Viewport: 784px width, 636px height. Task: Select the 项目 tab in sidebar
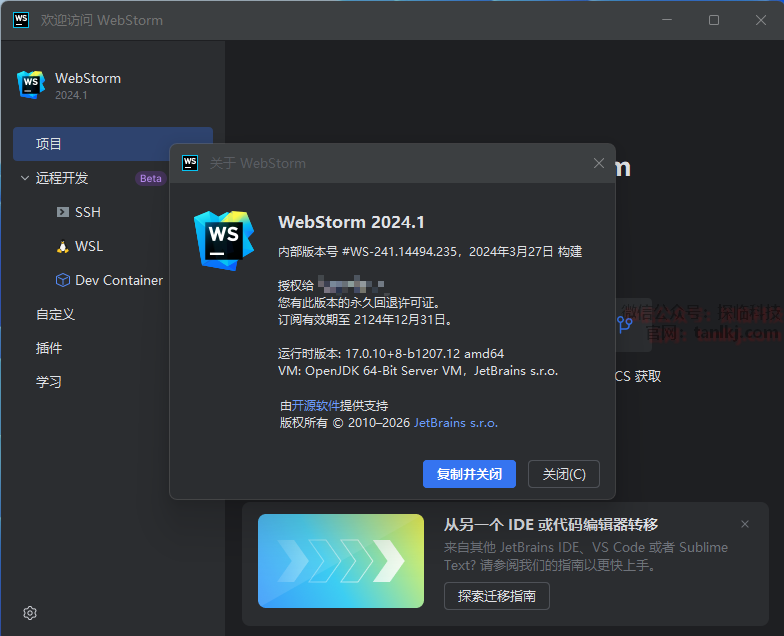pos(112,144)
